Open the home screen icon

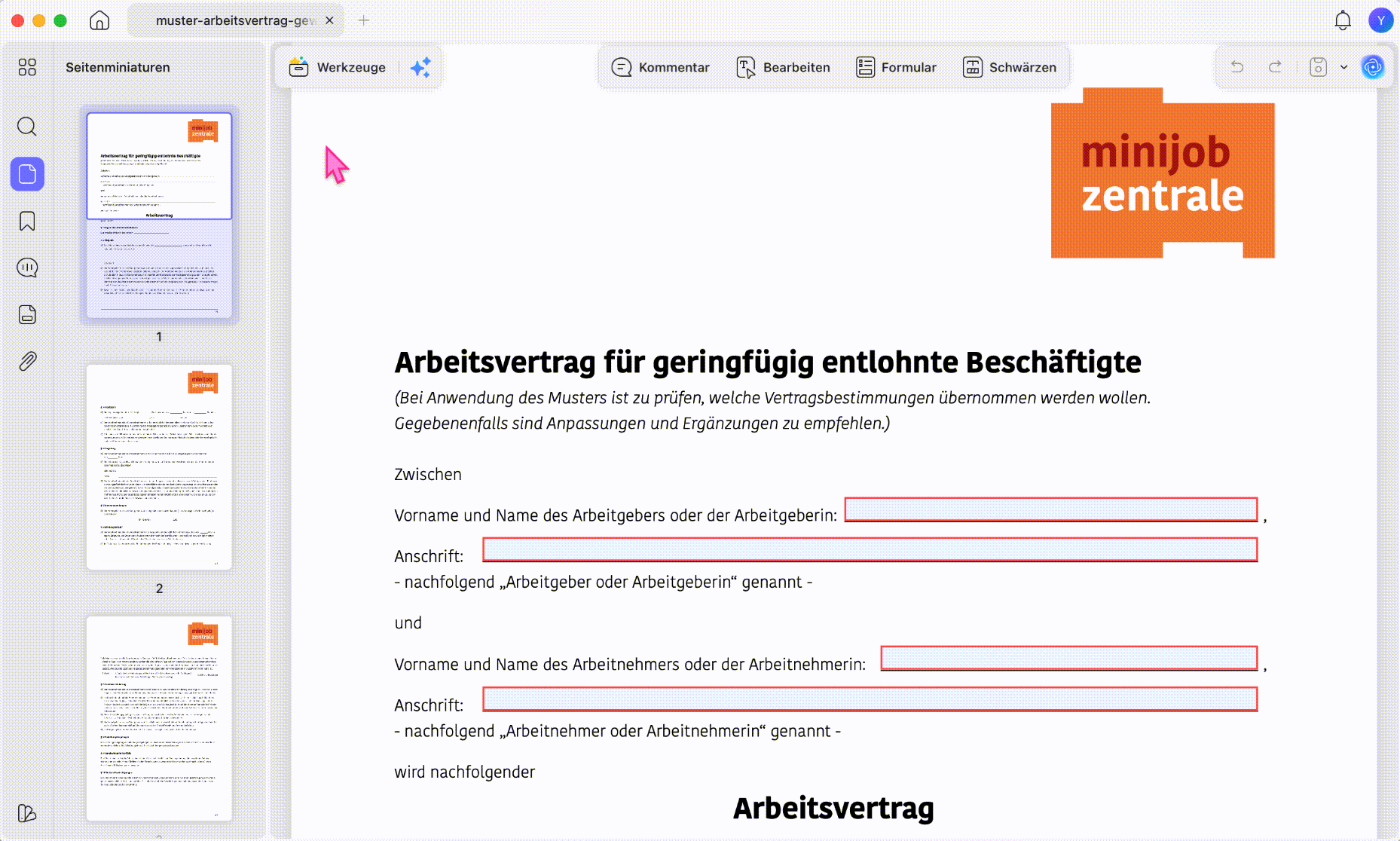tap(99, 20)
